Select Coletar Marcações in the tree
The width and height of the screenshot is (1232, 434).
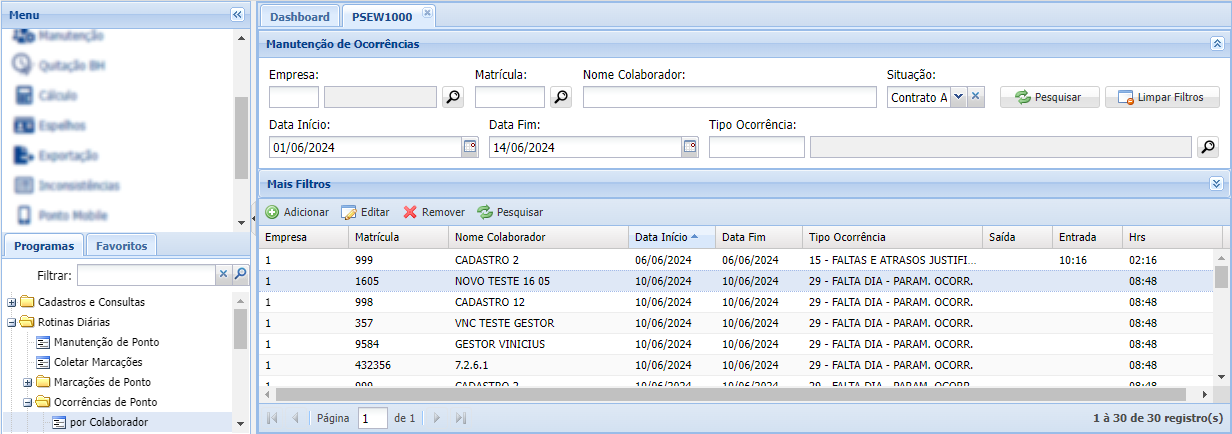(98, 362)
